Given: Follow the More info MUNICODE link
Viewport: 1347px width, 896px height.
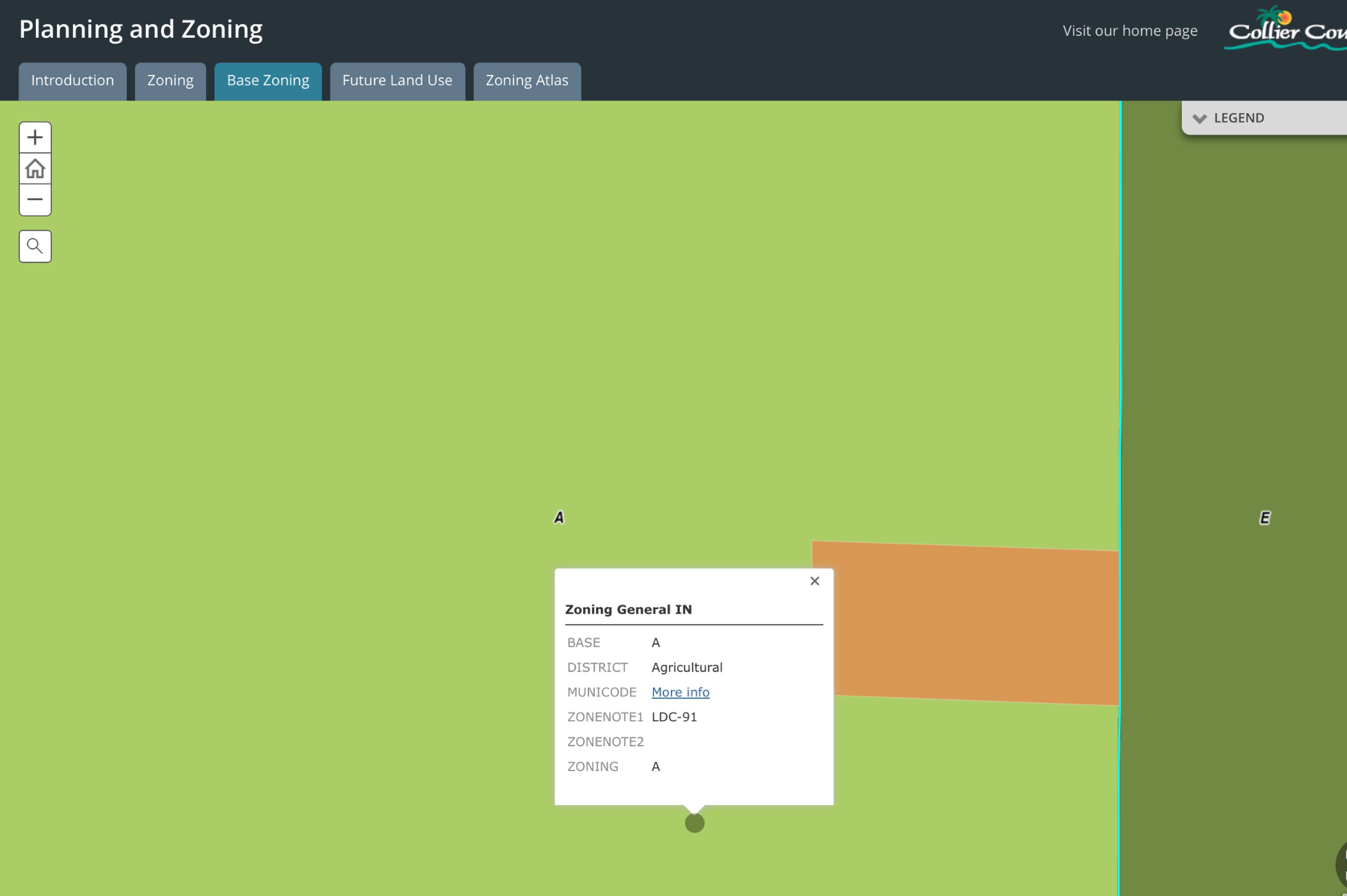Looking at the screenshot, I should pyautogui.click(x=680, y=692).
